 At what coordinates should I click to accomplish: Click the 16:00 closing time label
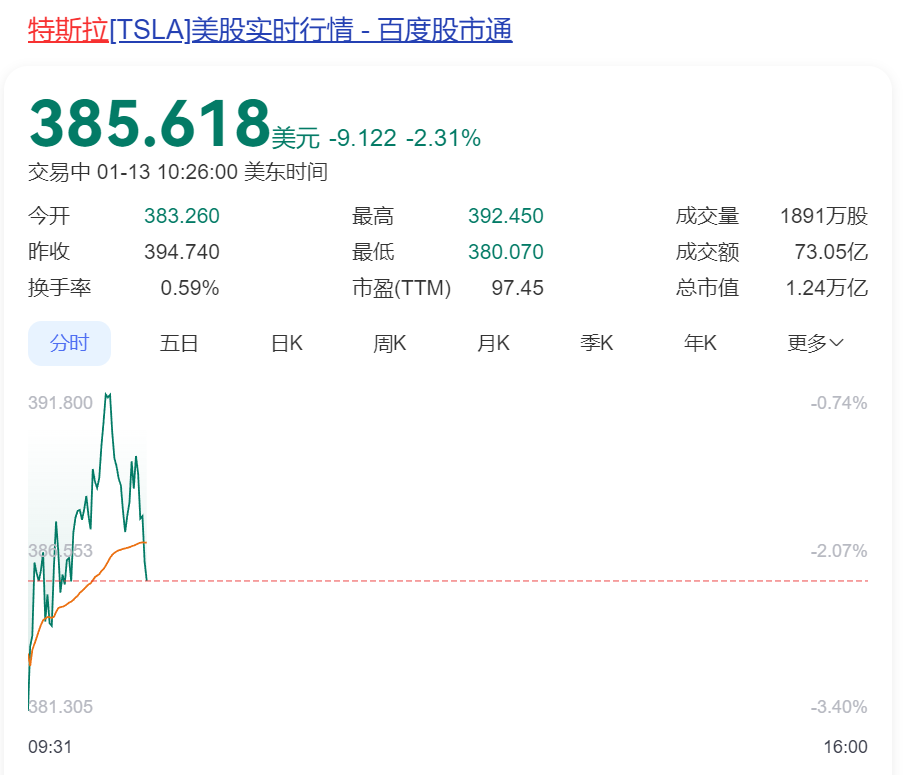click(x=845, y=747)
